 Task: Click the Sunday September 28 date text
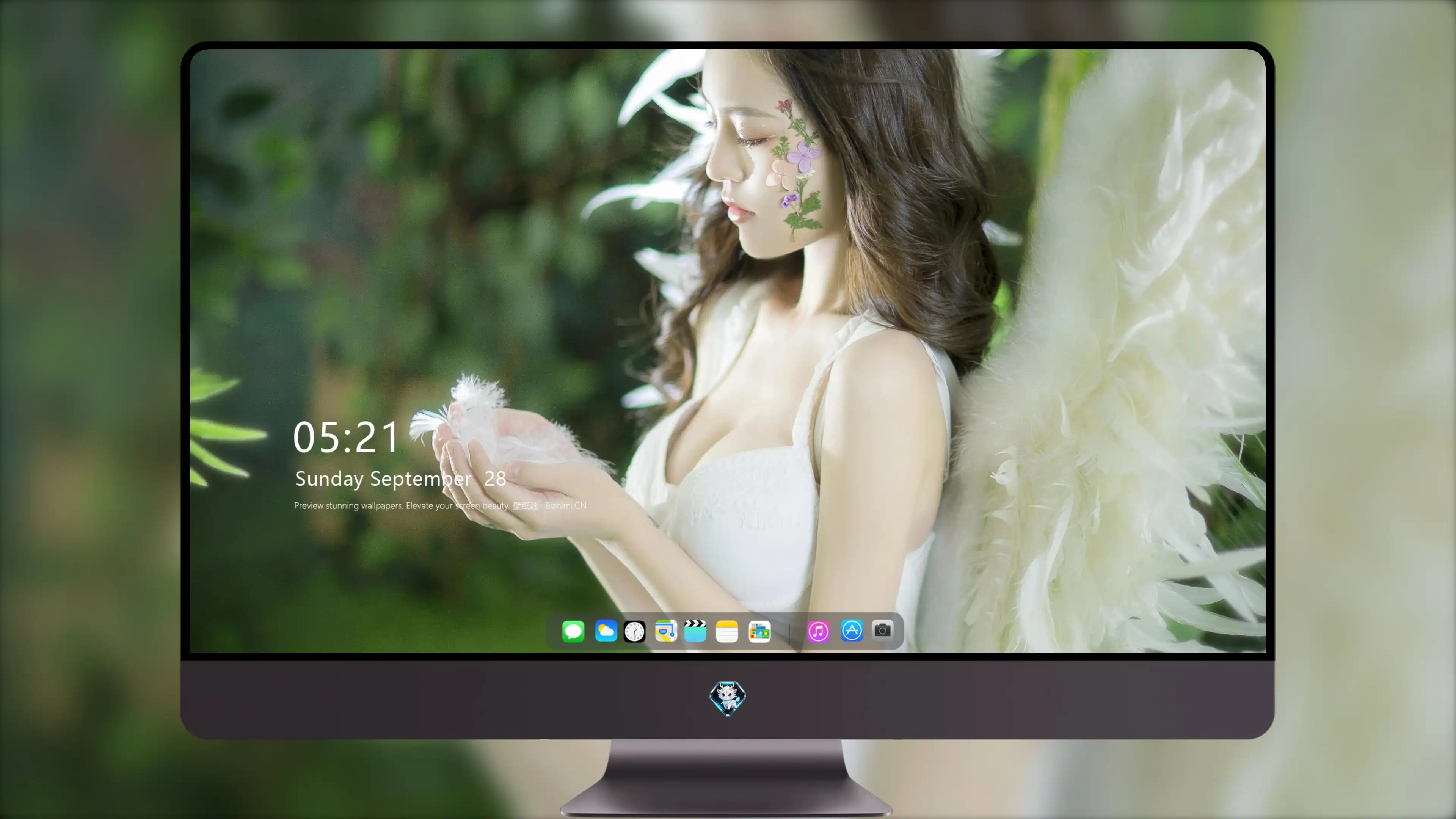click(400, 479)
